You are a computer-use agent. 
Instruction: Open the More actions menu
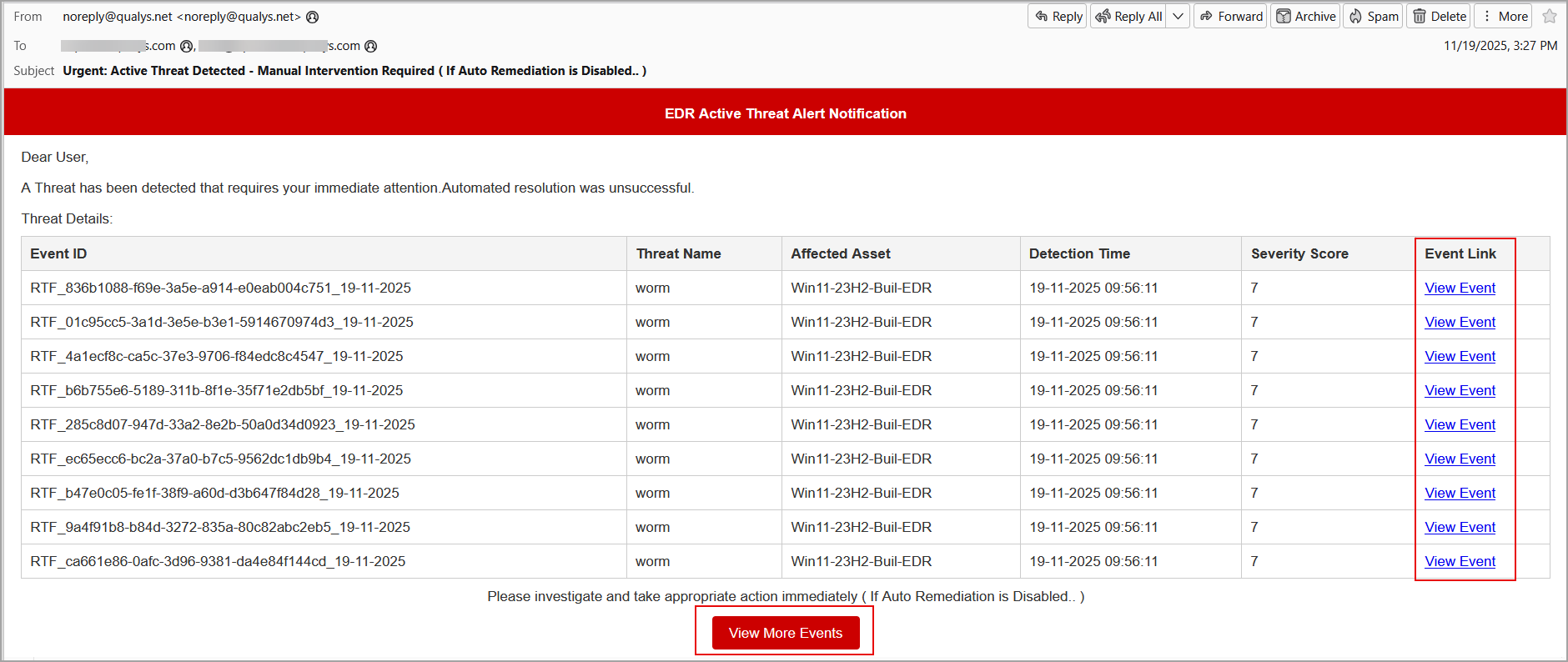[1503, 17]
